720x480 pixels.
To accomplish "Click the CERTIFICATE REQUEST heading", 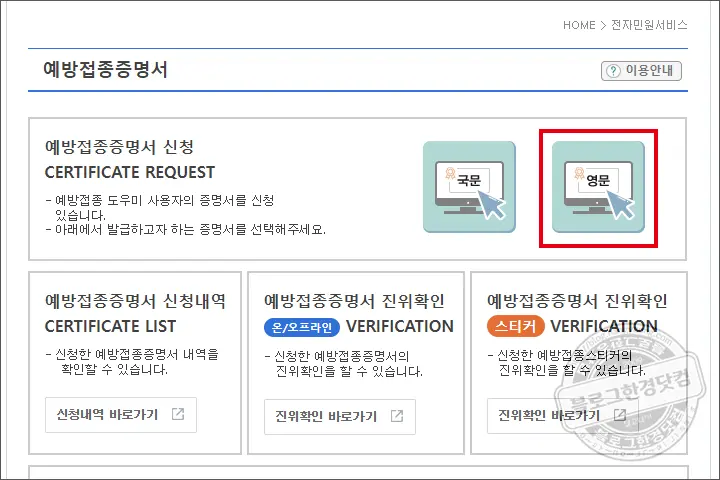I will (x=130, y=172).
